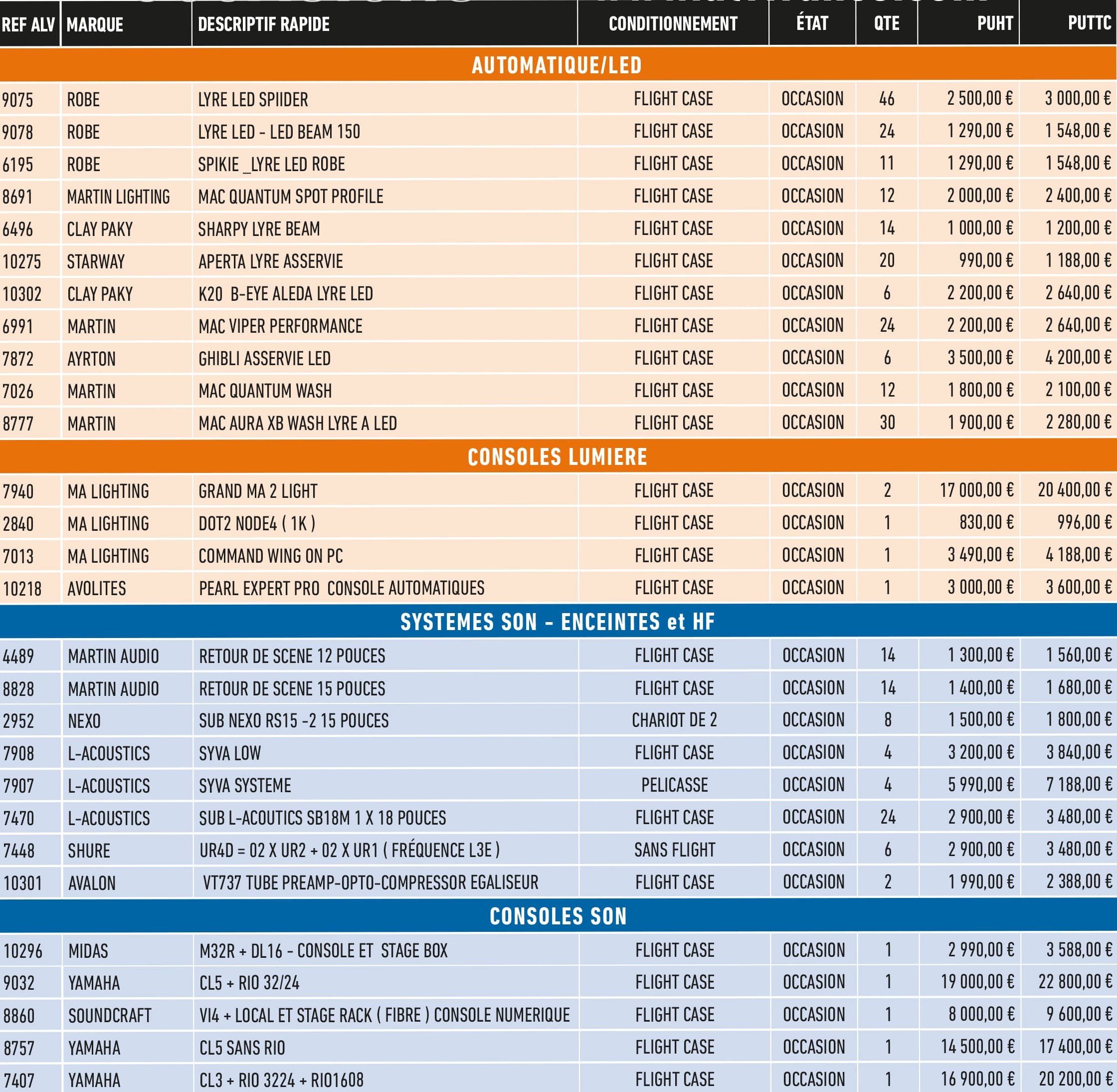Click description K20 B-EYE ALEDA LYRE LED
This screenshot has width=1117, height=1092.
coord(286,294)
